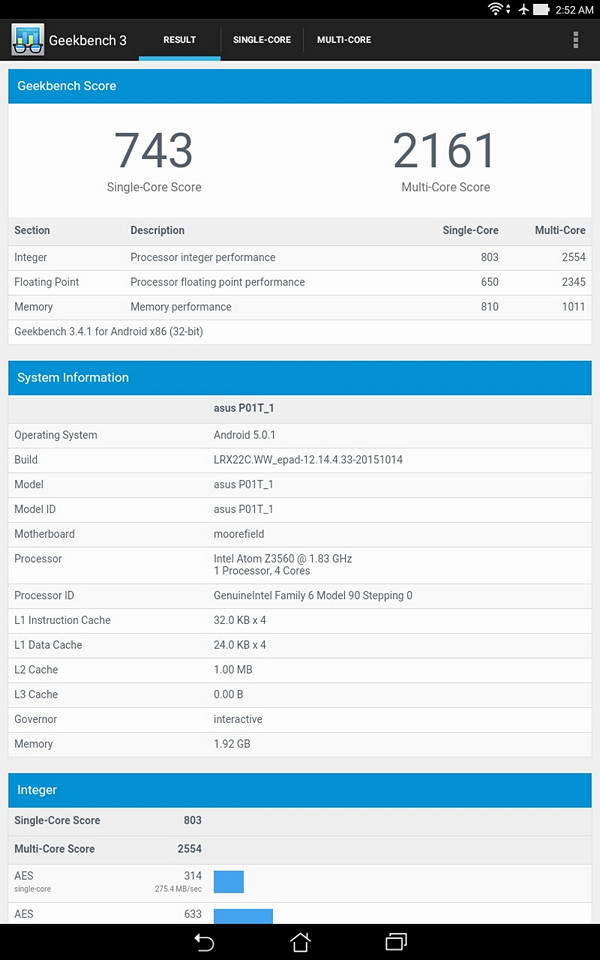Tap the Floating Point row label
Screen dimensions: 600x960
[x=47, y=282]
